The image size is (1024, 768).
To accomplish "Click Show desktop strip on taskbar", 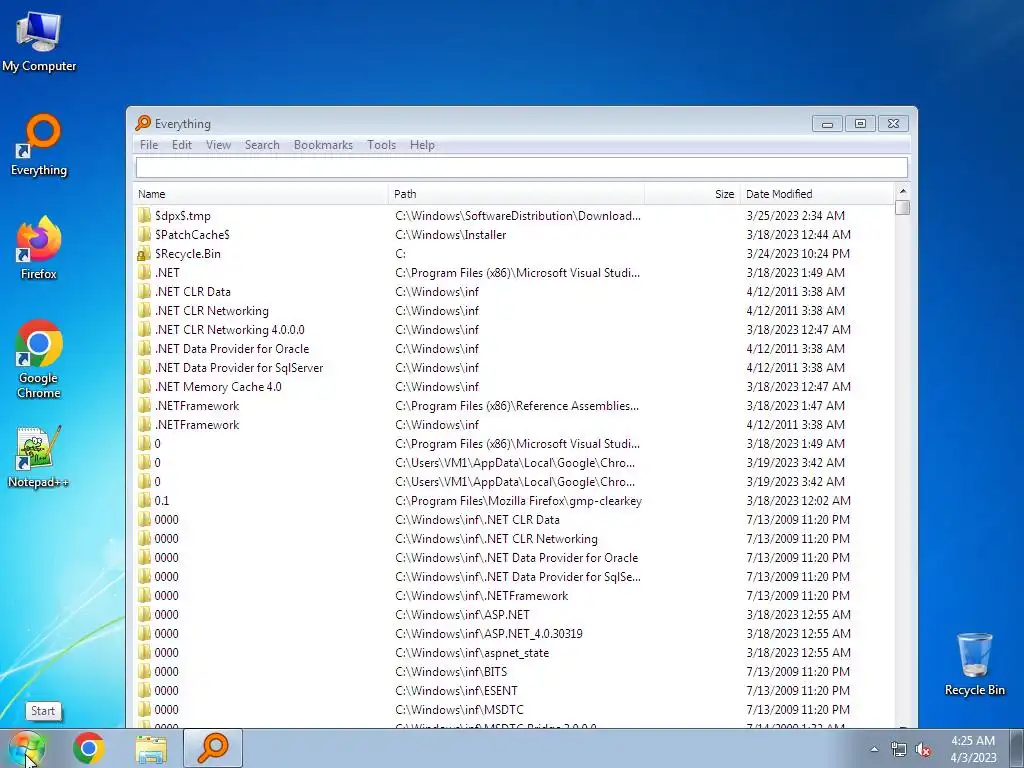I will [x=1017, y=748].
